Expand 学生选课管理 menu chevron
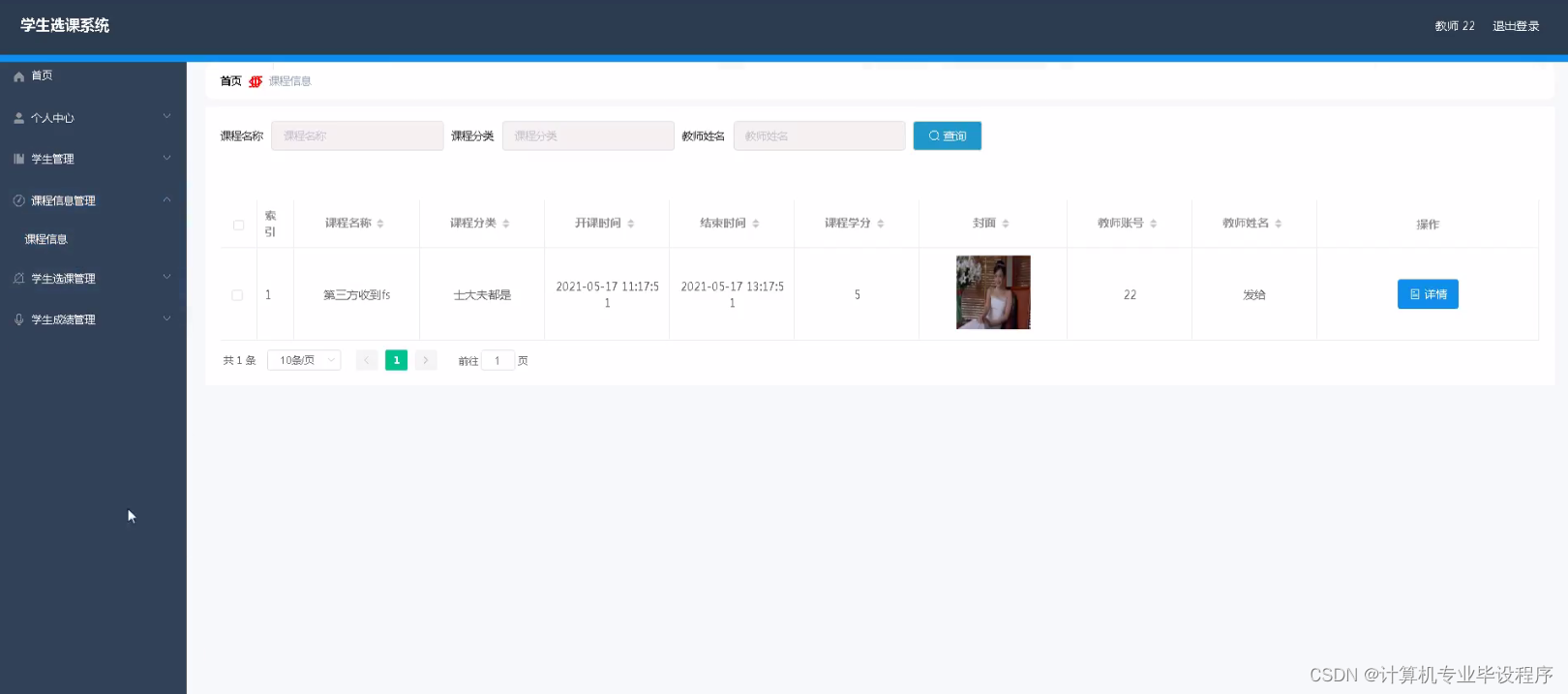 (166, 277)
